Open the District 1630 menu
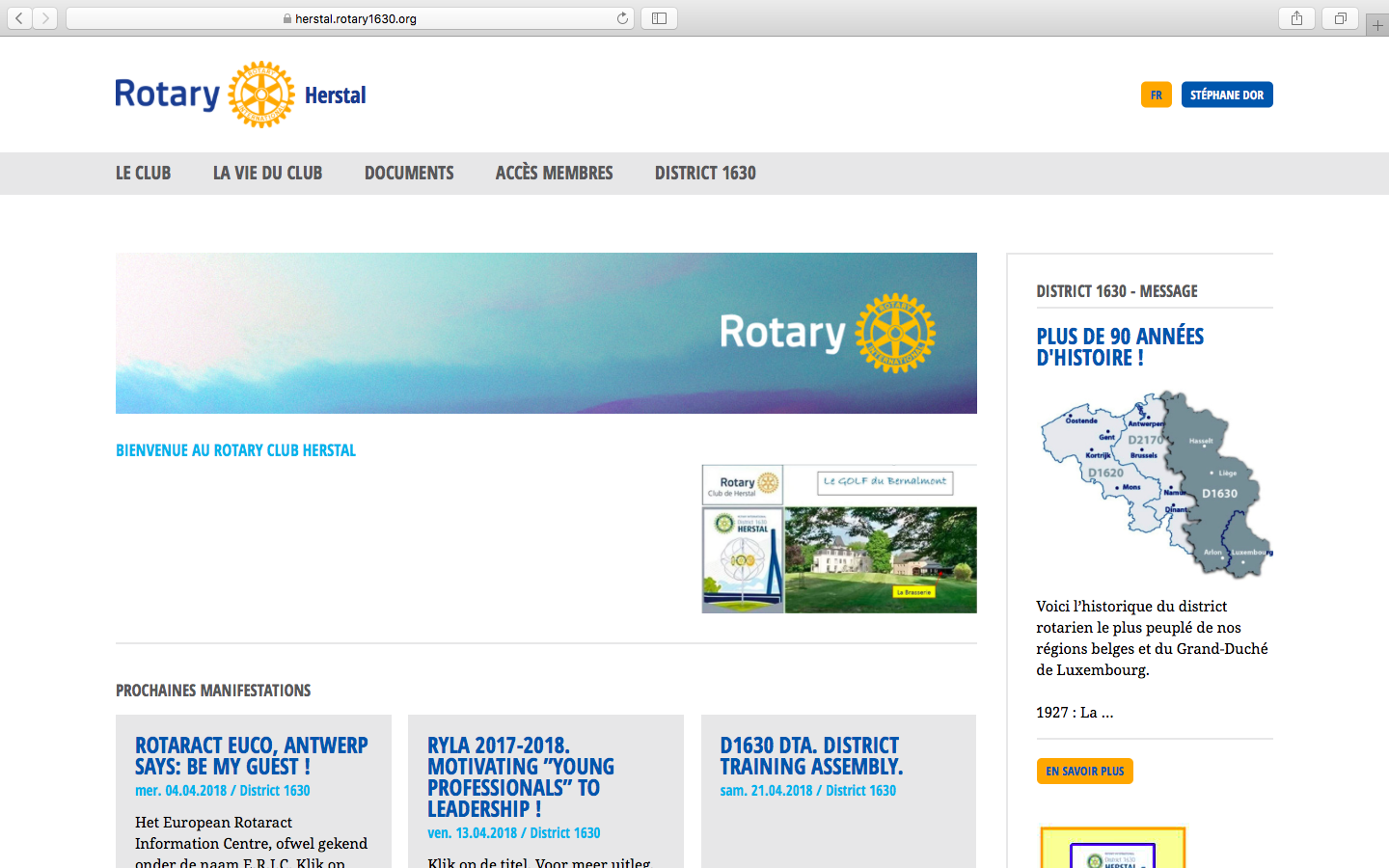 point(705,173)
